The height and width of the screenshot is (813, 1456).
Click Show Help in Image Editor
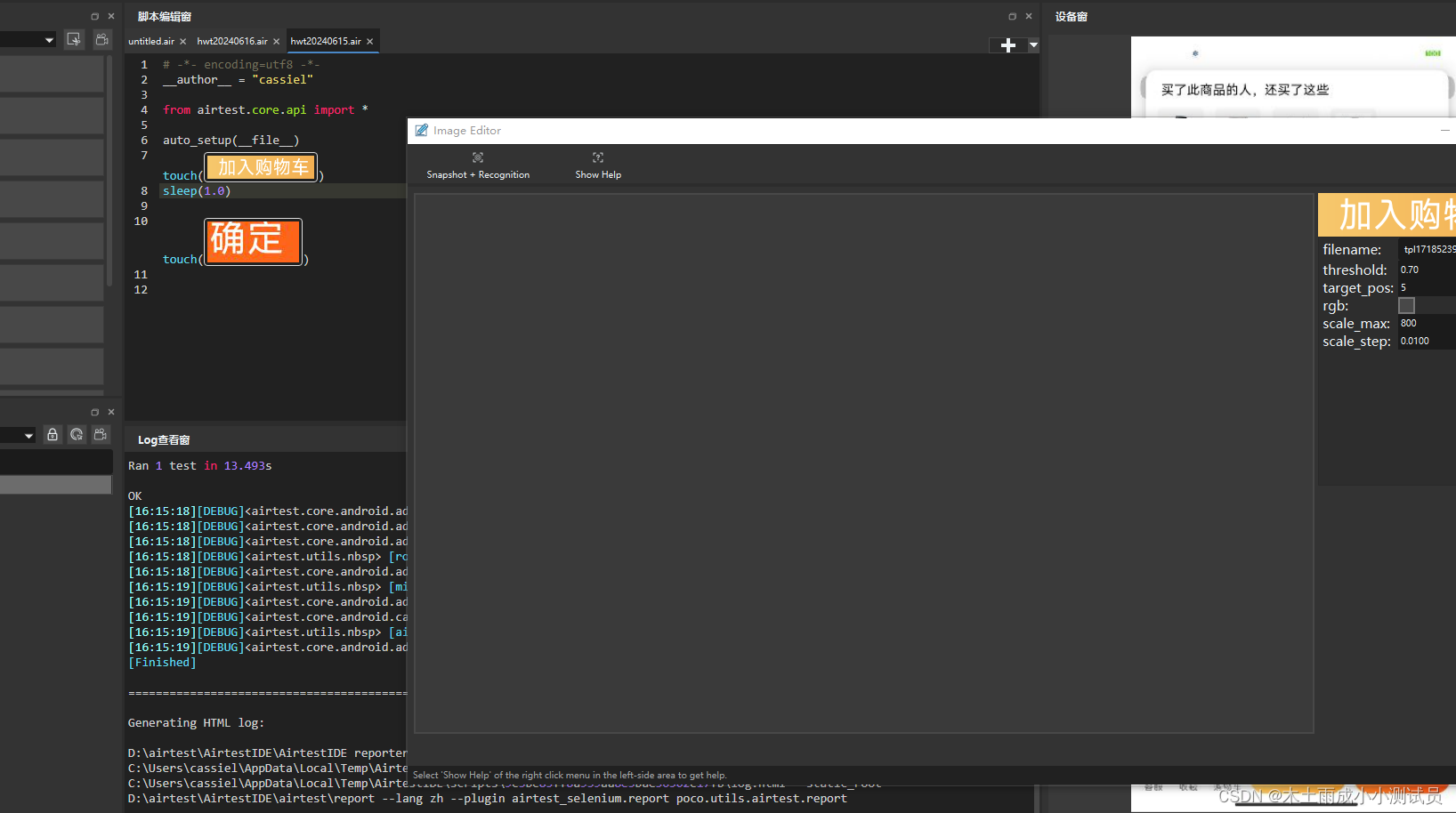tap(598, 165)
